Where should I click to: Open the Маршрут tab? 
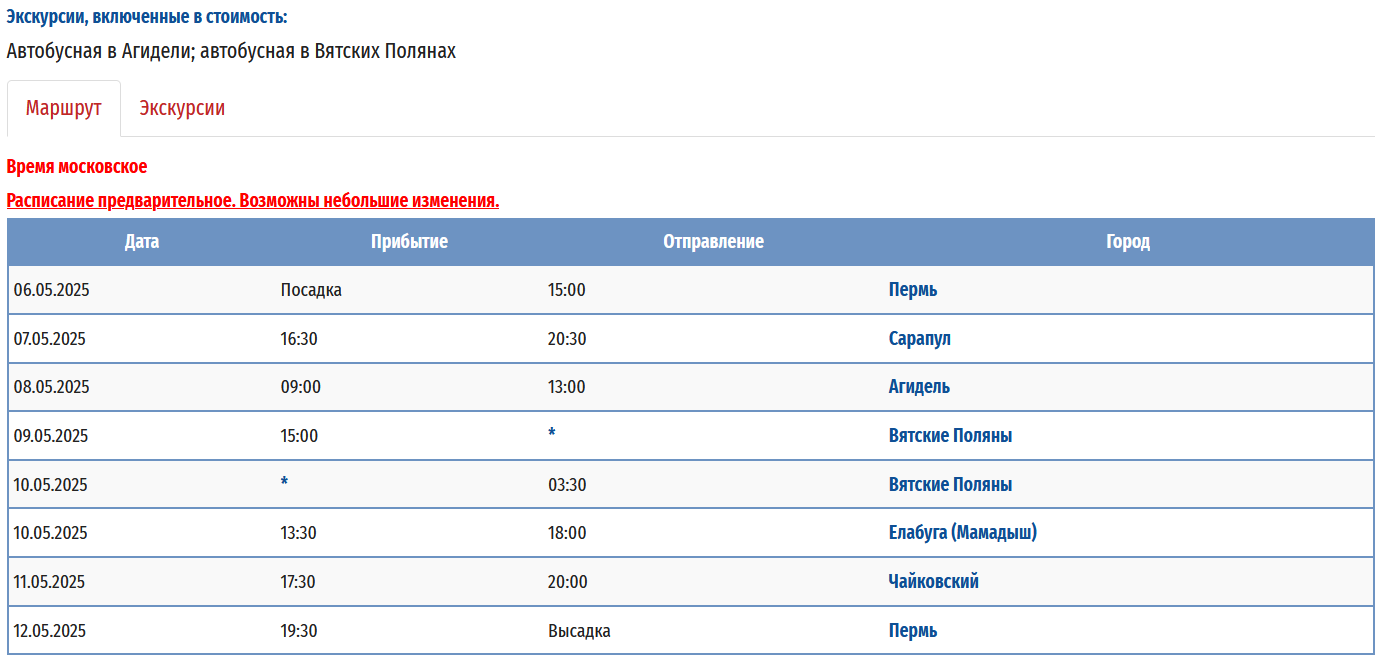[x=64, y=109]
